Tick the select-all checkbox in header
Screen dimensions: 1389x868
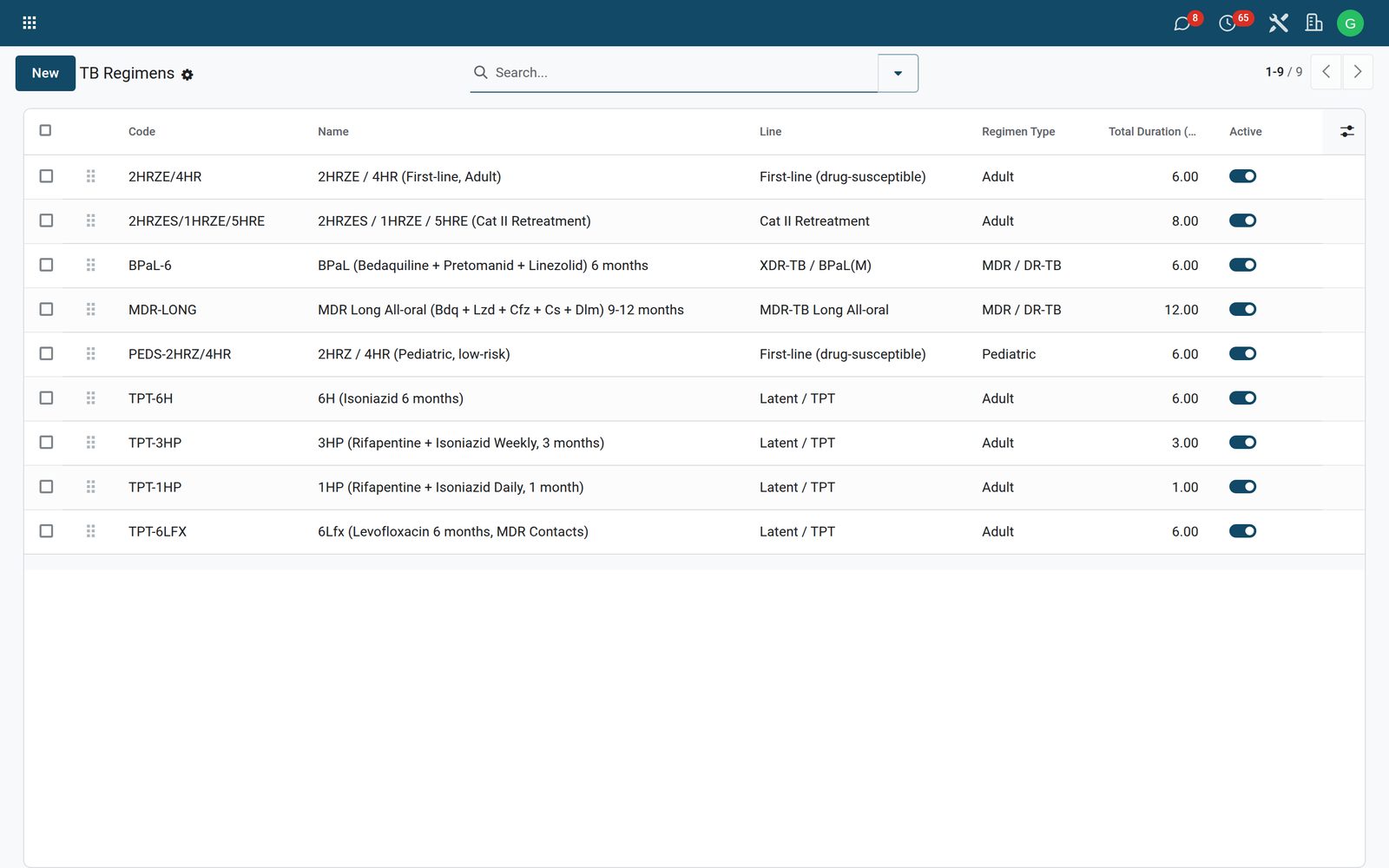pos(46,130)
